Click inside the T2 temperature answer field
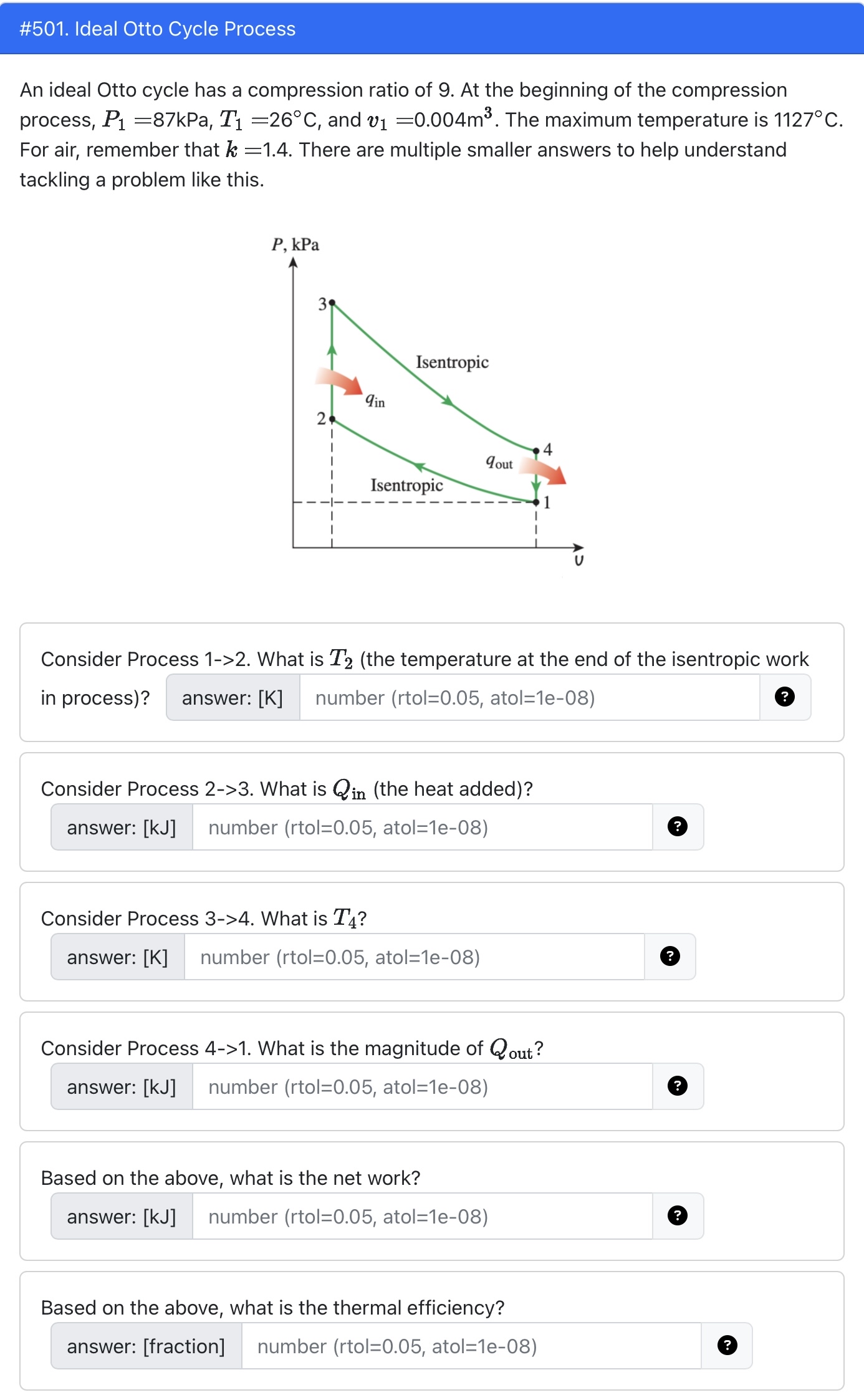Viewport: 864px width, 1400px height. [x=530, y=697]
